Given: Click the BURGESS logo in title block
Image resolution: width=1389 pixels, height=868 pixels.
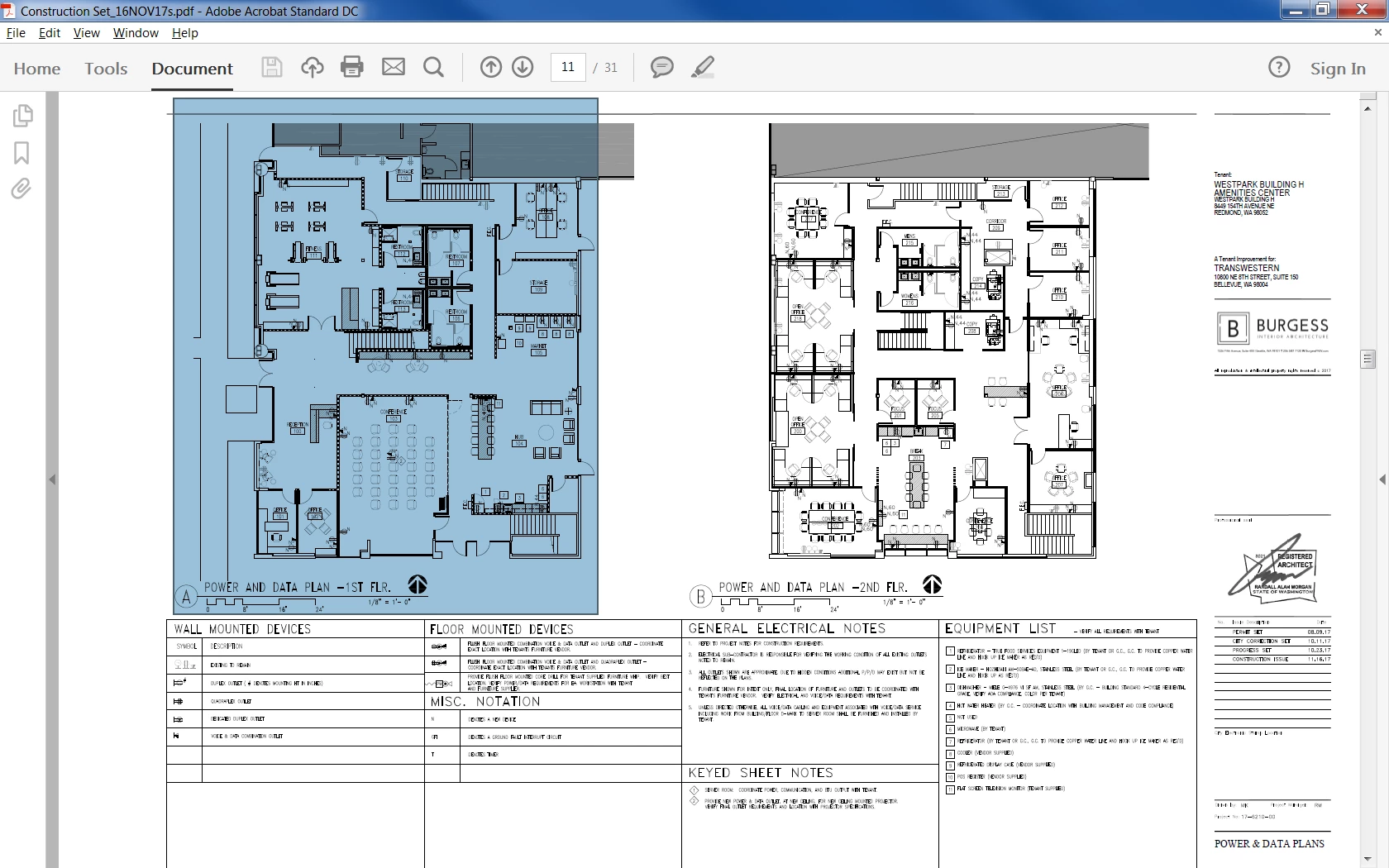Looking at the screenshot, I should 1272,329.
